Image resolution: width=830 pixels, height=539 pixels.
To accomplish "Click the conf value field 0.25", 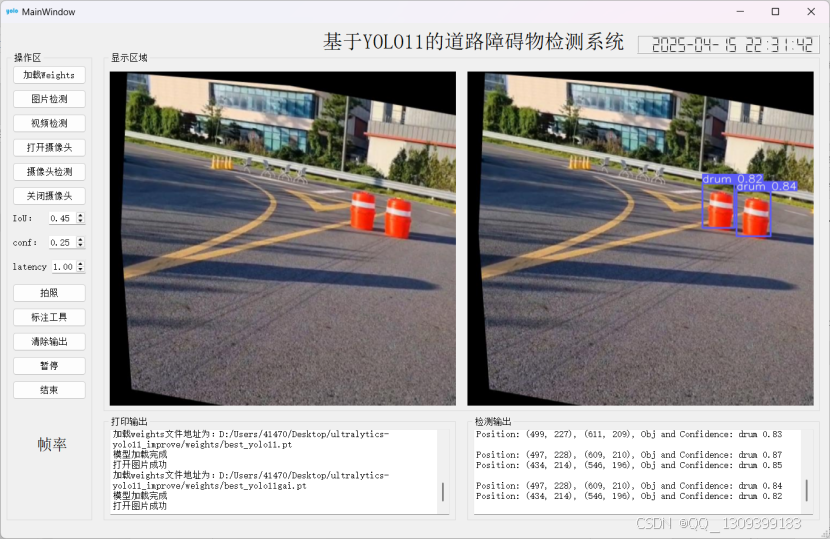I will [x=62, y=242].
